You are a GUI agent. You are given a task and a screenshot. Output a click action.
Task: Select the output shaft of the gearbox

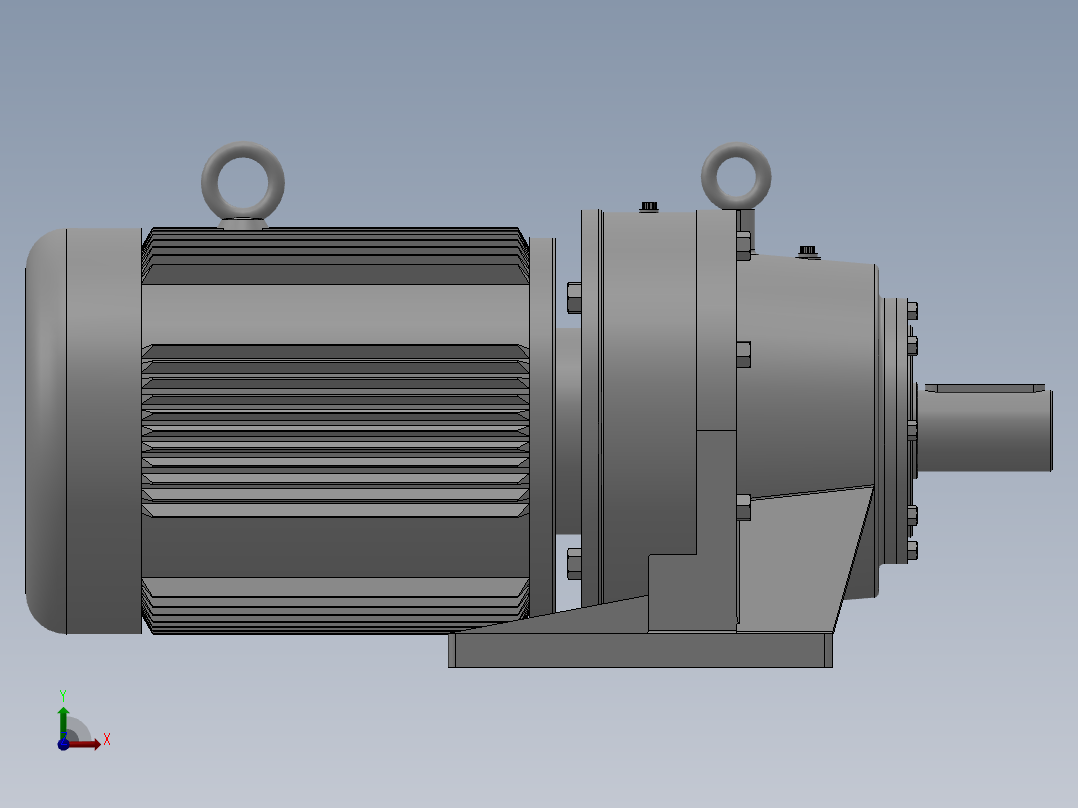[984, 431]
